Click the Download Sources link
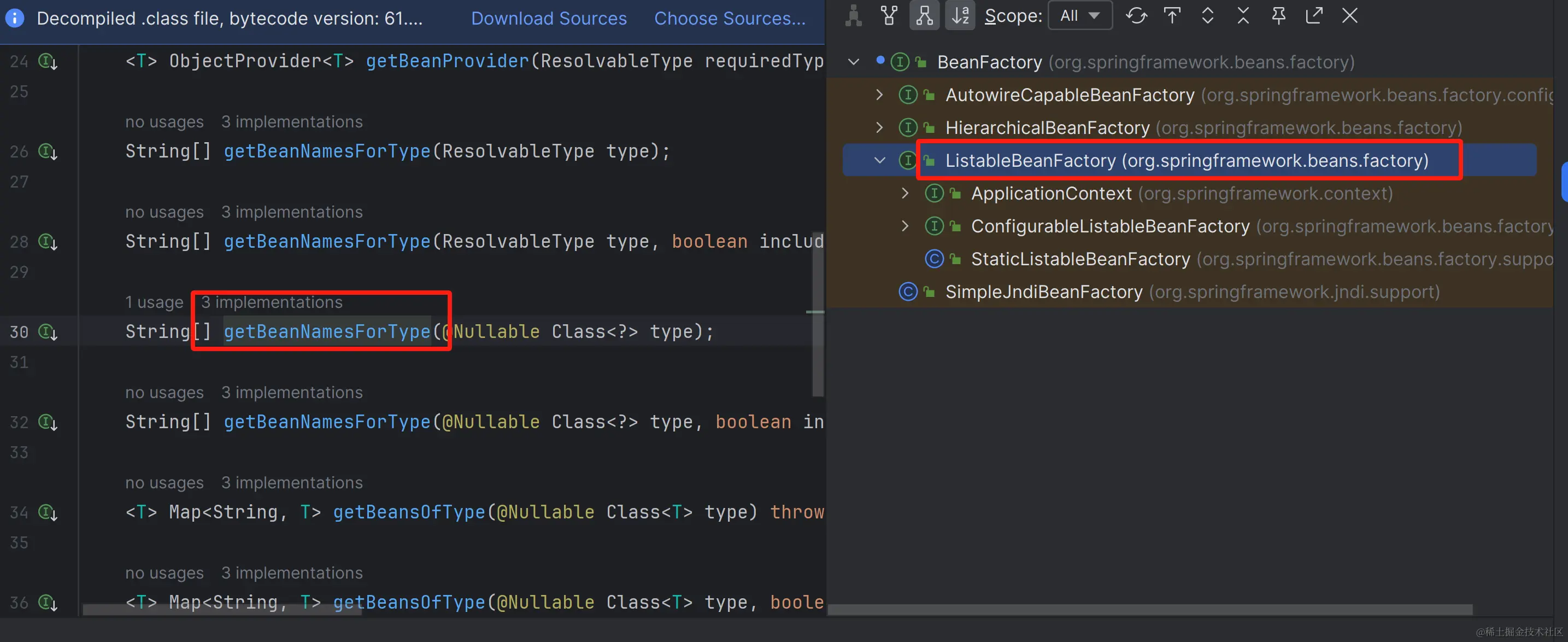This screenshot has height=642, width=1568. coord(548,18)
